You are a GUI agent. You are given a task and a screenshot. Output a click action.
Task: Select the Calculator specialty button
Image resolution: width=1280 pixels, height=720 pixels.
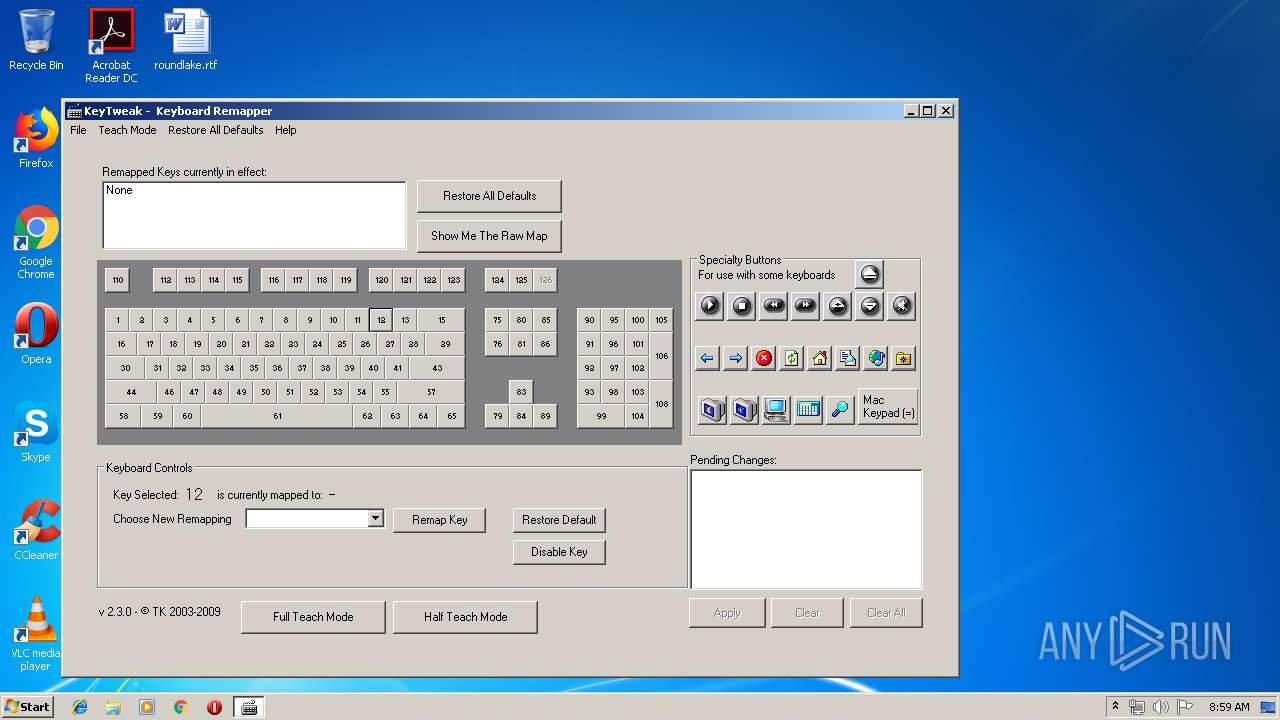coord(808,409)
